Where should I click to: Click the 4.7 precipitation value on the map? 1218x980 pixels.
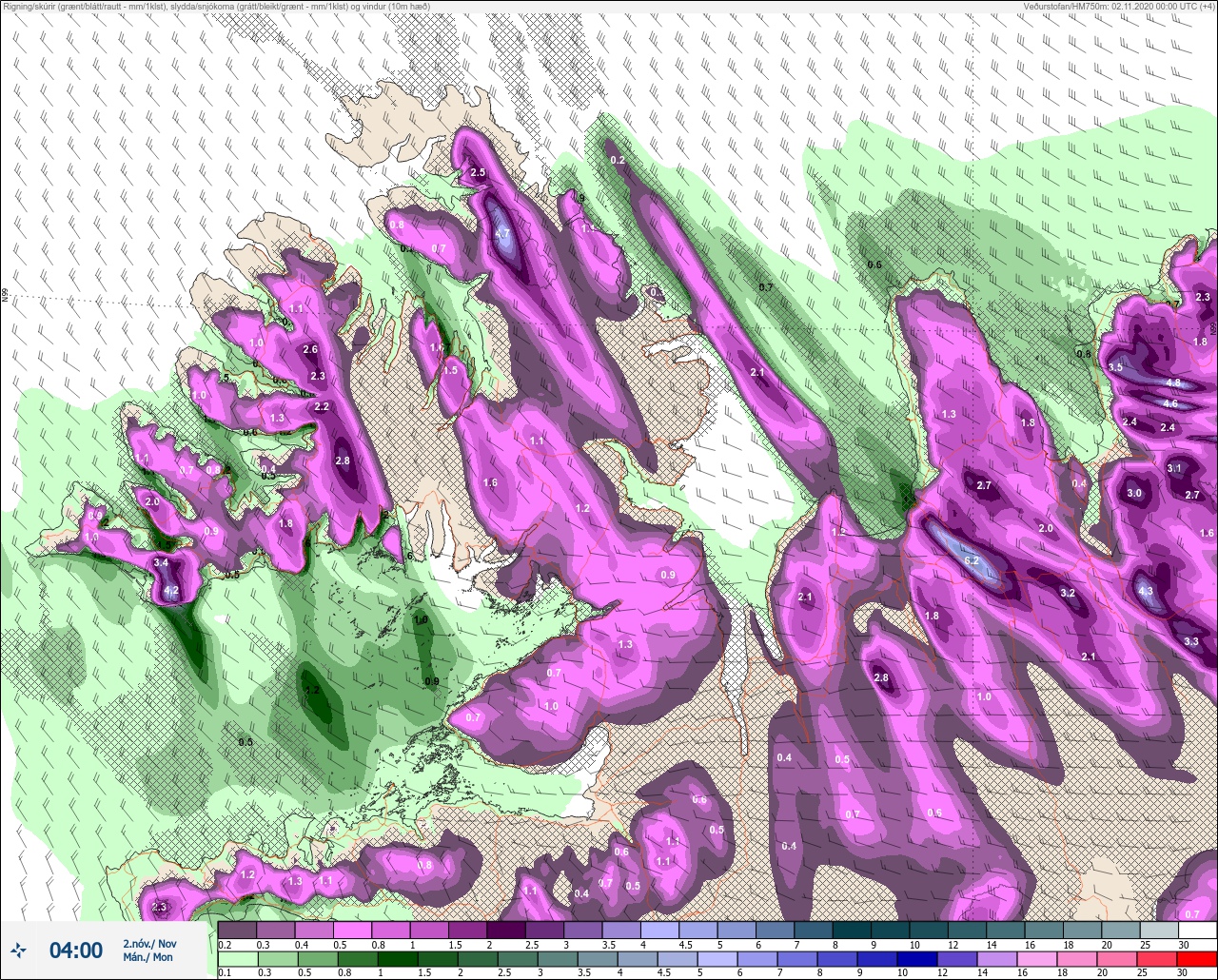(502, 234)
